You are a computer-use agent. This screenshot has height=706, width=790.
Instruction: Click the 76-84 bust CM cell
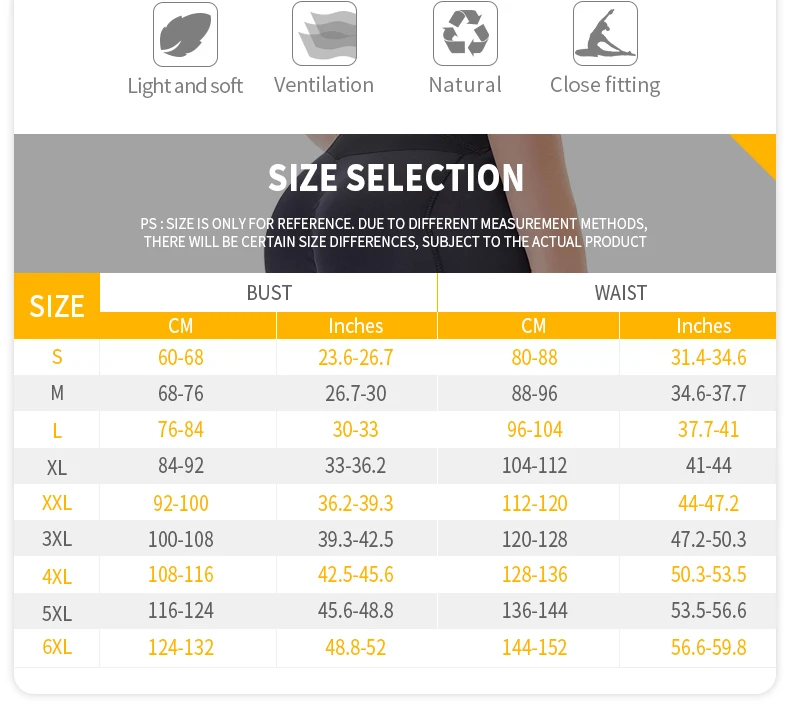(180, 430)
